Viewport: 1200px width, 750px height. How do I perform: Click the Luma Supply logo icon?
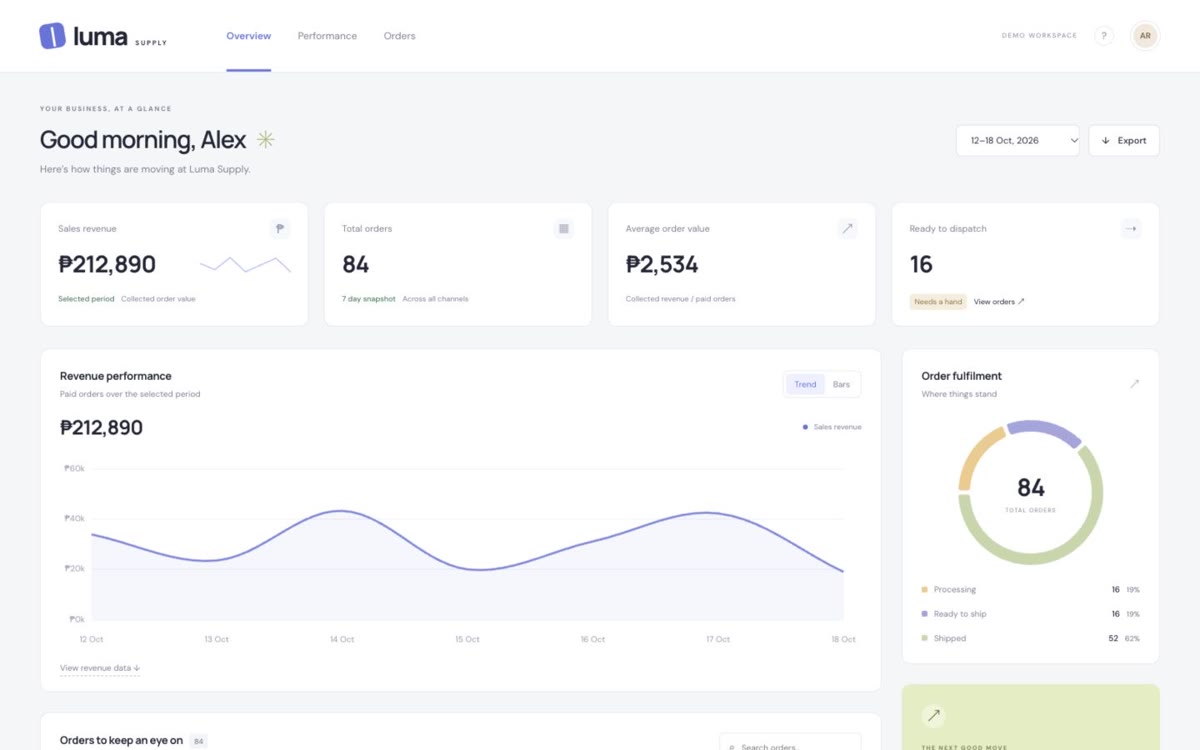[52, 36]
